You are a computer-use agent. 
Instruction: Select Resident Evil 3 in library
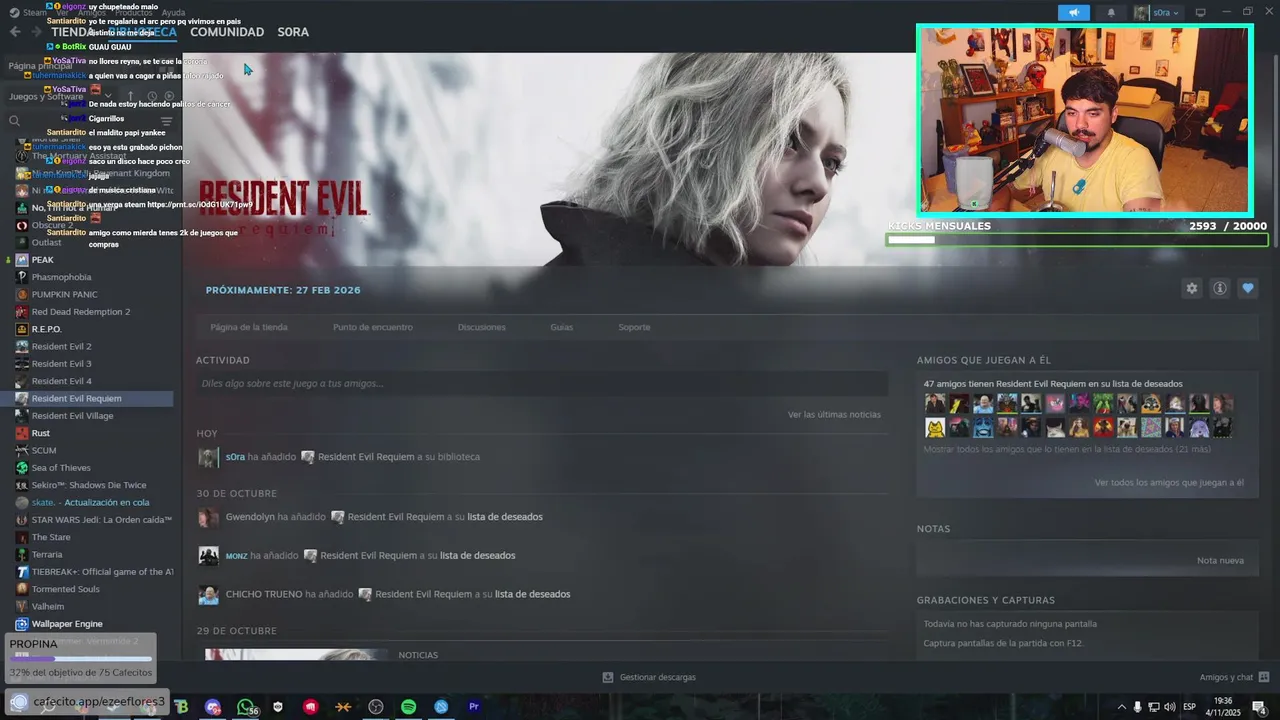coord(61,364)
